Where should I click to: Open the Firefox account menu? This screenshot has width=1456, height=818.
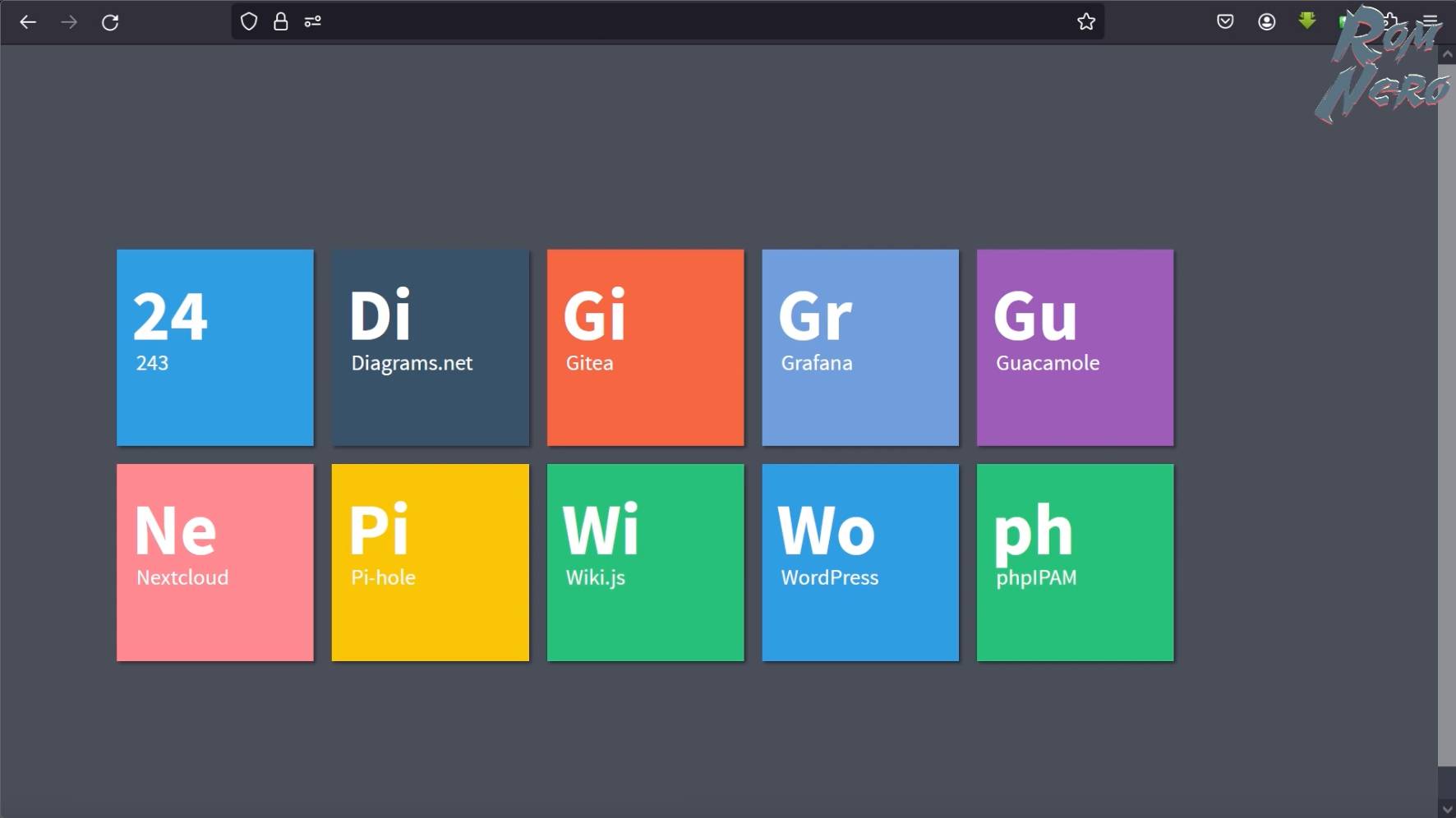coord(1267,21)
